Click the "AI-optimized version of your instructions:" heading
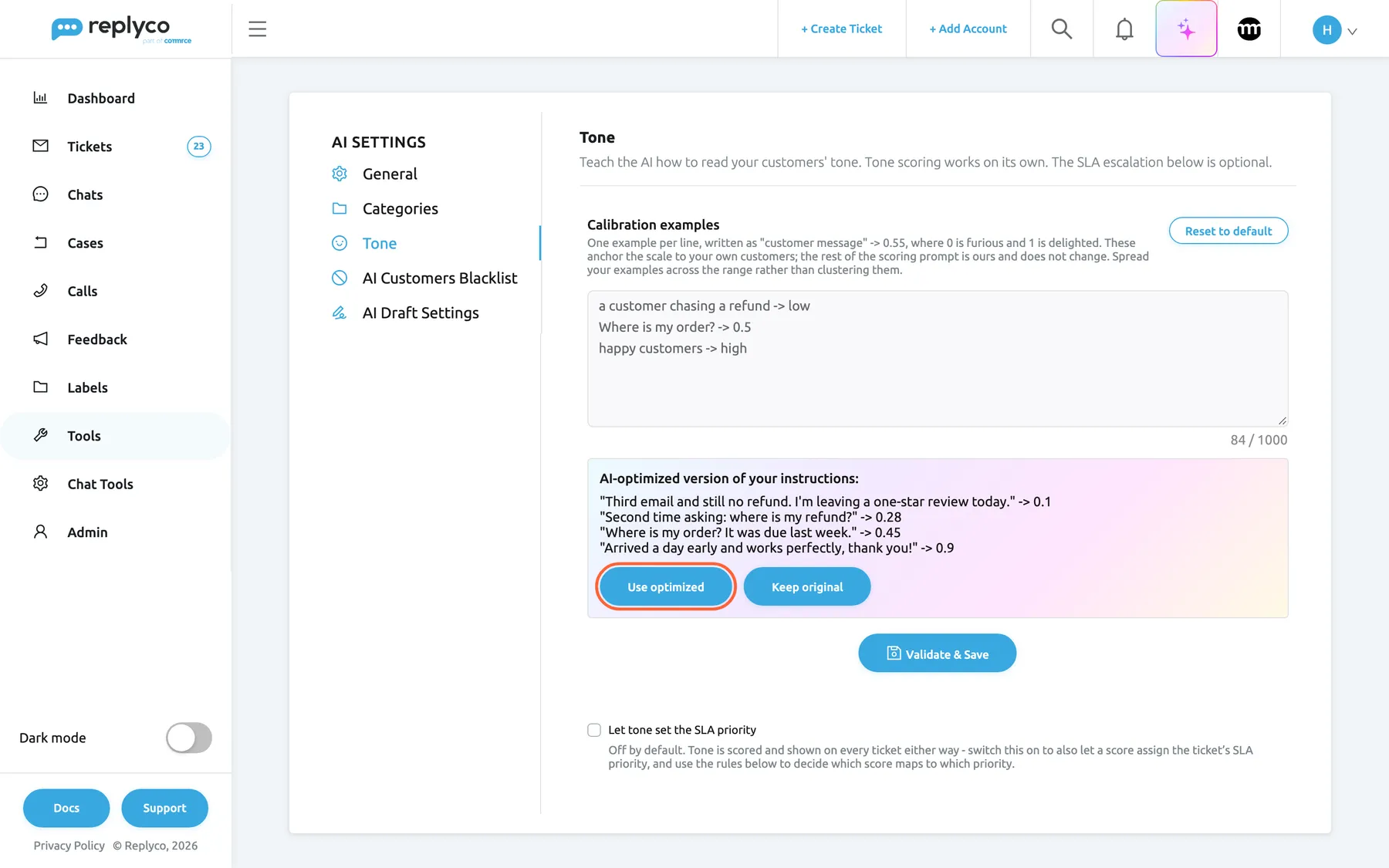The width and height of the screenshot is (1389, 868). (728, 478)
